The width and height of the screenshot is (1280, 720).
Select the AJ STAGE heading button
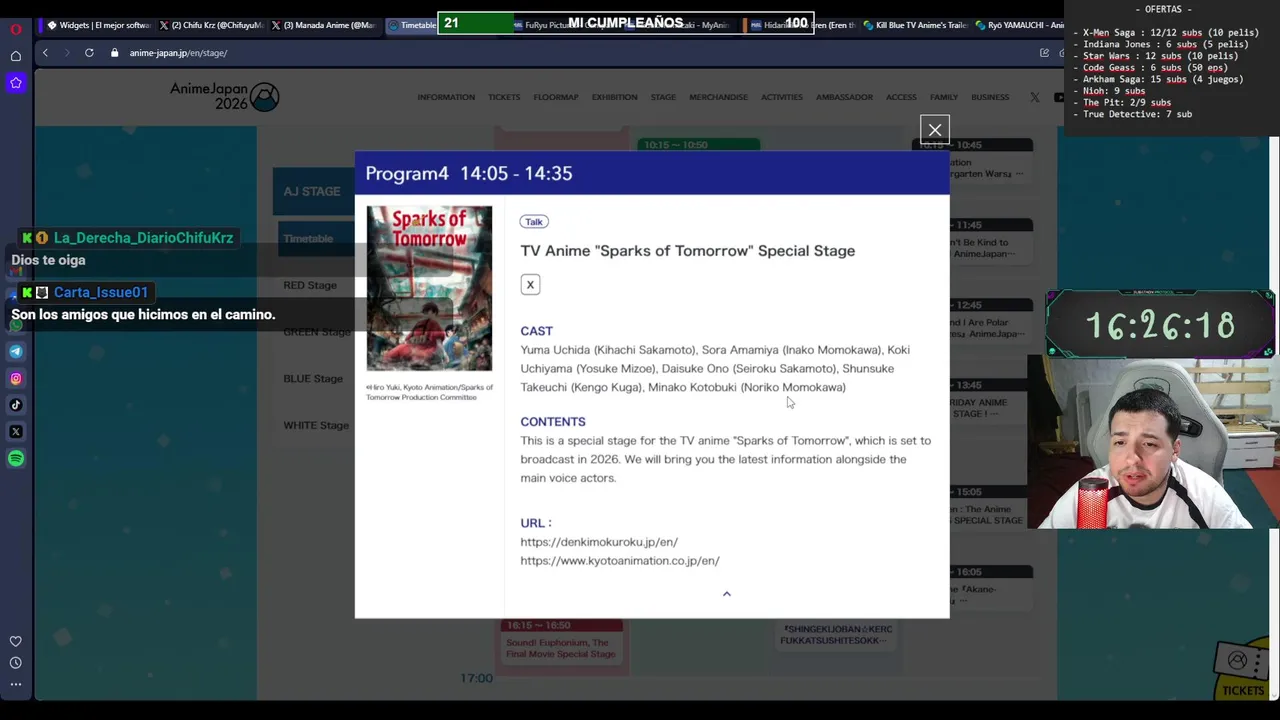click(x=312, y=191)
